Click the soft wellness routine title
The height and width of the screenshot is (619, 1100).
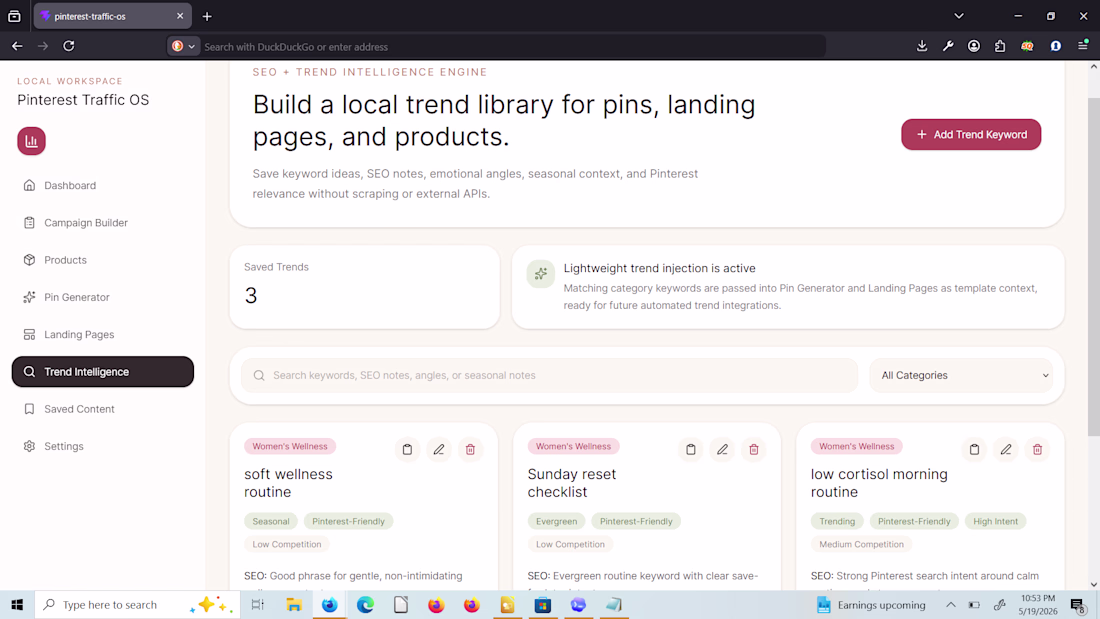288,483
